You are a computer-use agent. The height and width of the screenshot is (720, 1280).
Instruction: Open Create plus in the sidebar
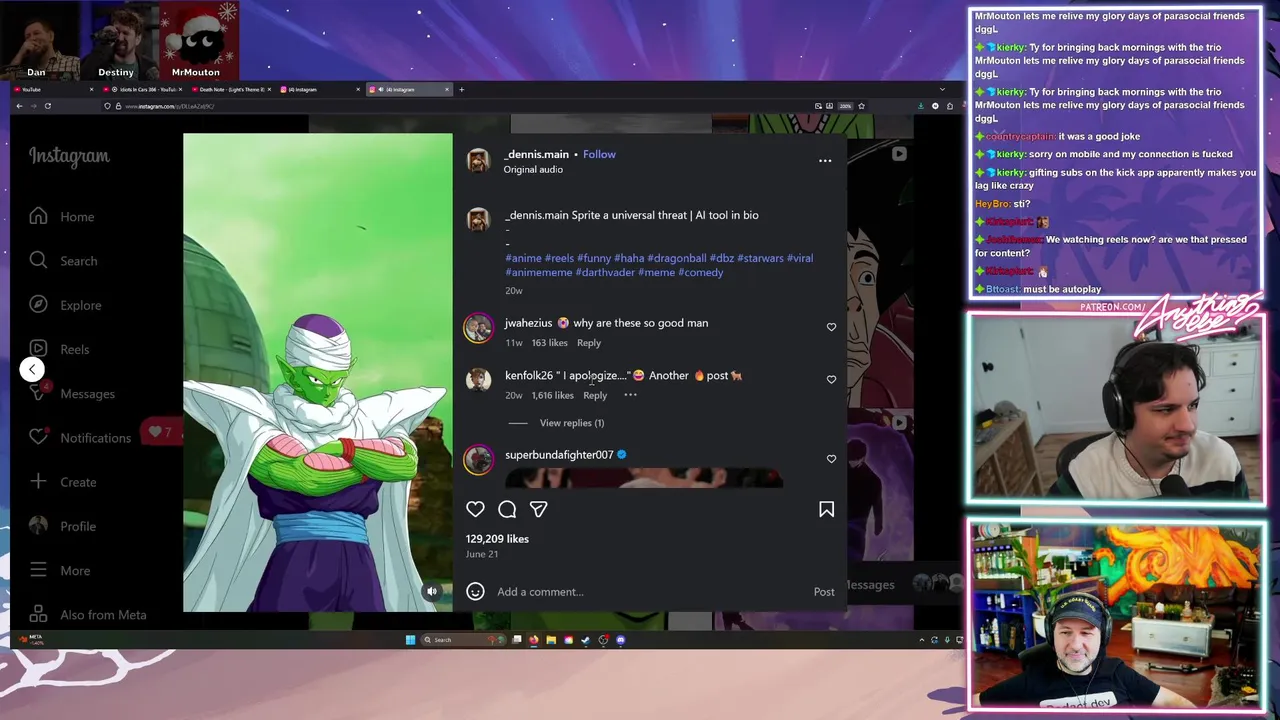63,482
